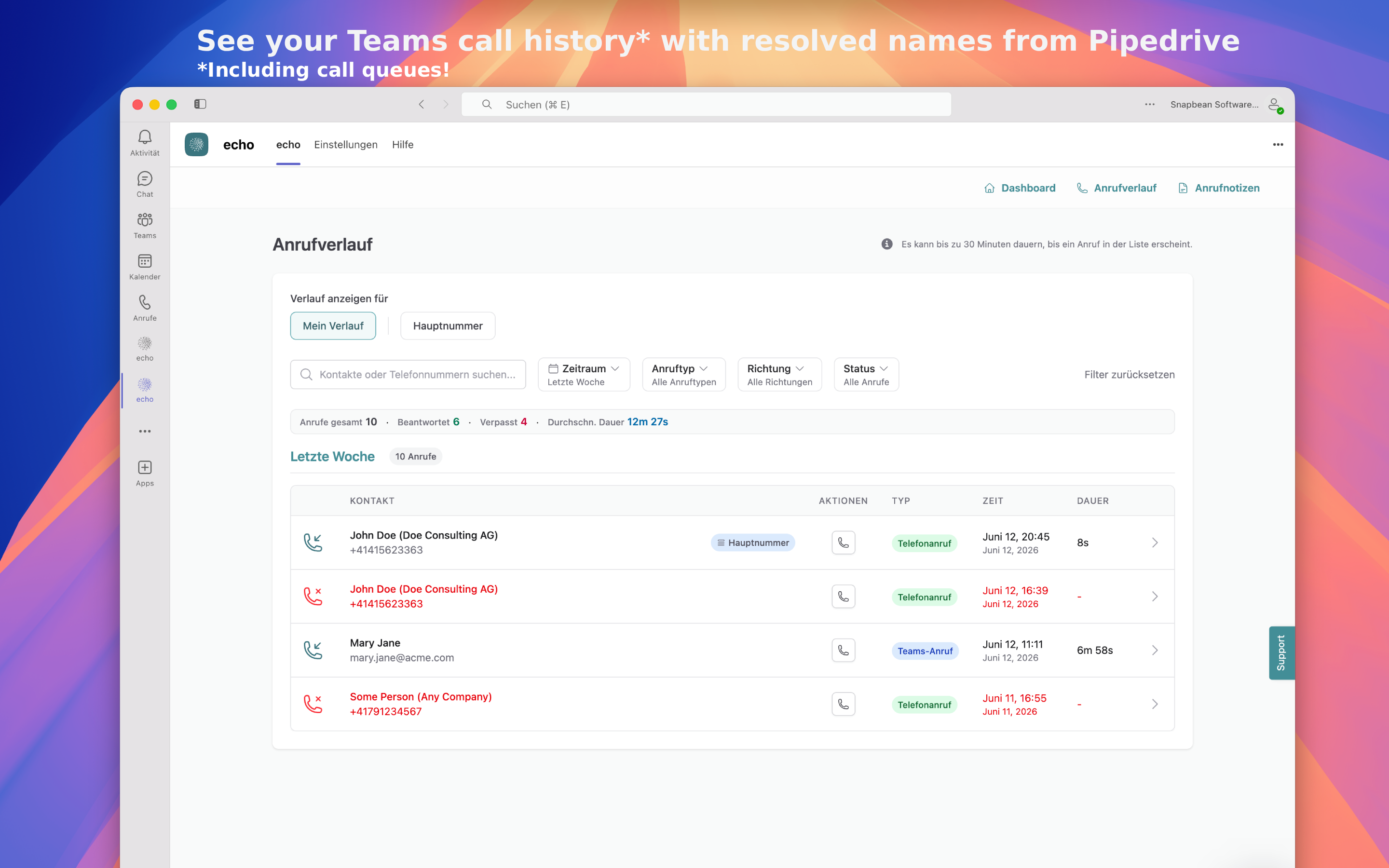Open the Zeitraum filter dropdown
Viewport: 1389px width, 868px height.
pos(584,374)
